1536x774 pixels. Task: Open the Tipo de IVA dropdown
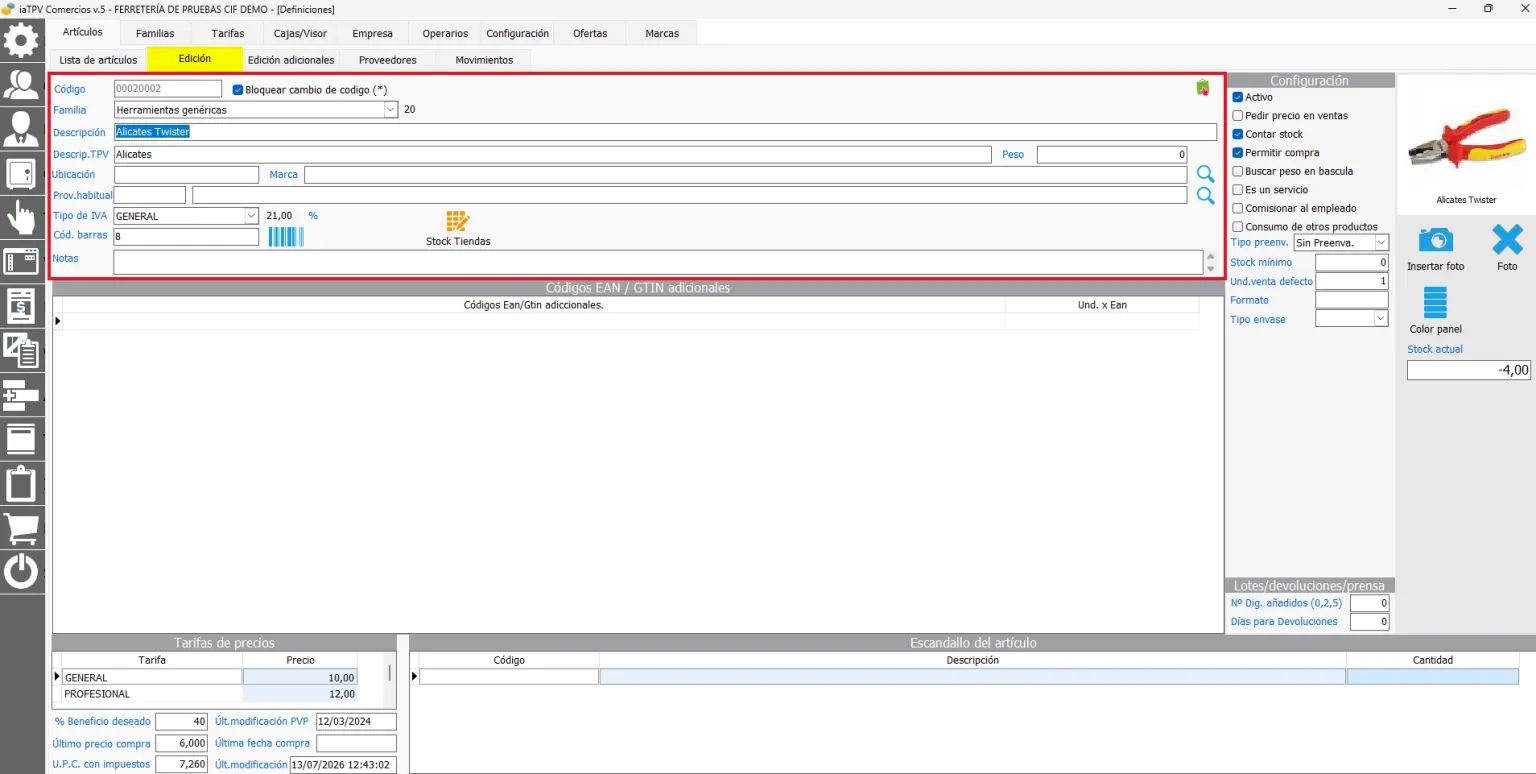click(x=251, y=216)
